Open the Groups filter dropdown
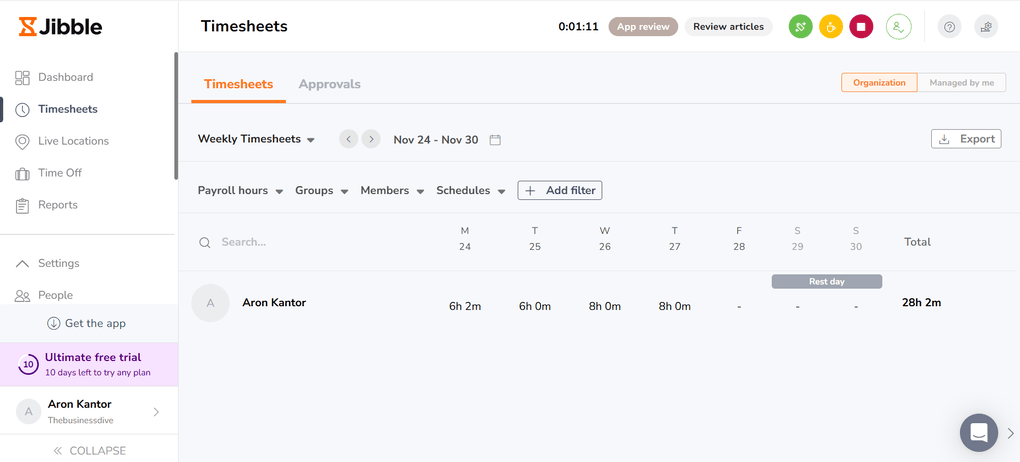Image resolution: width=1020 pixels, height=462 pixels. [322, 191]
